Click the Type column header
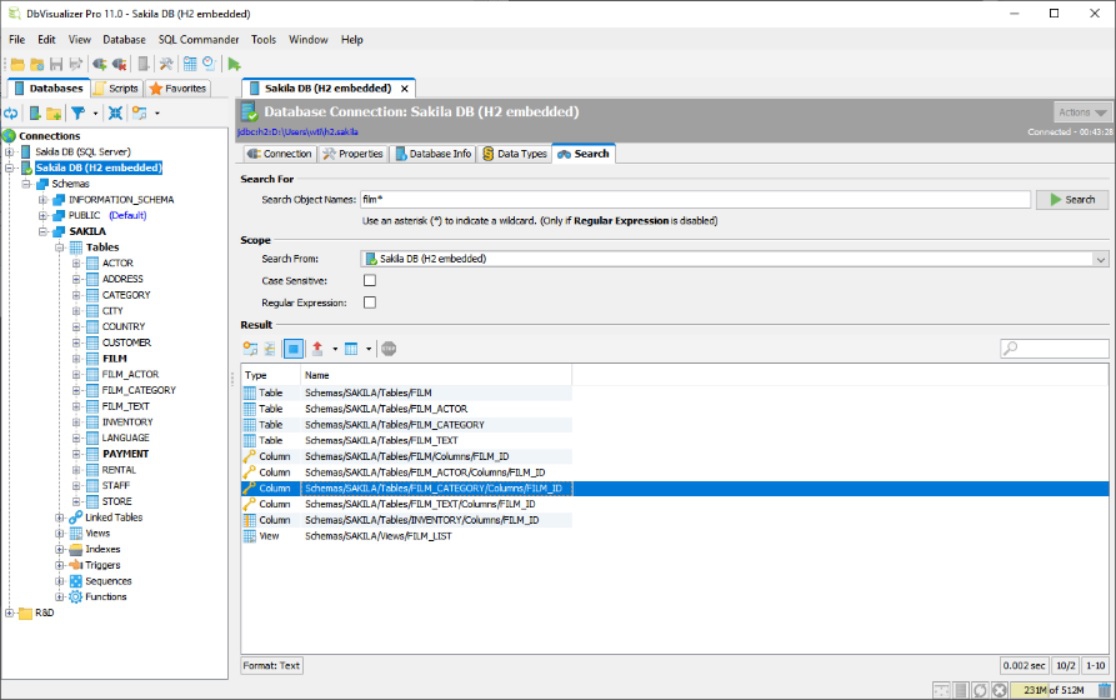The height and width of the screenshot is (700, 1116). tap(270, 375)
